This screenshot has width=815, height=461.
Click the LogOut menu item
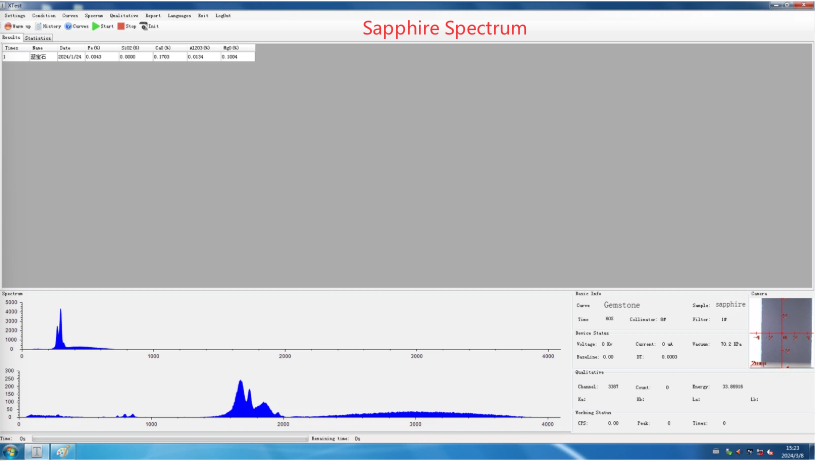tap(223, 16)
